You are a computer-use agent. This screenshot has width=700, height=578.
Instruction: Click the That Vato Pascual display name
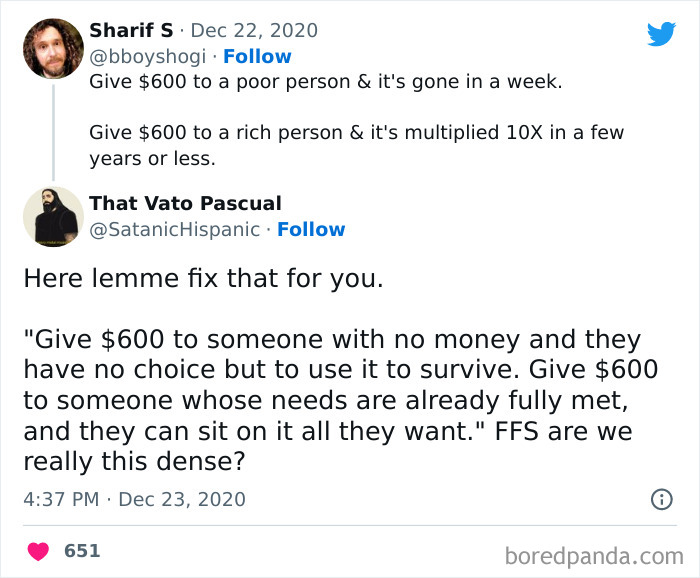click(185, 204)
